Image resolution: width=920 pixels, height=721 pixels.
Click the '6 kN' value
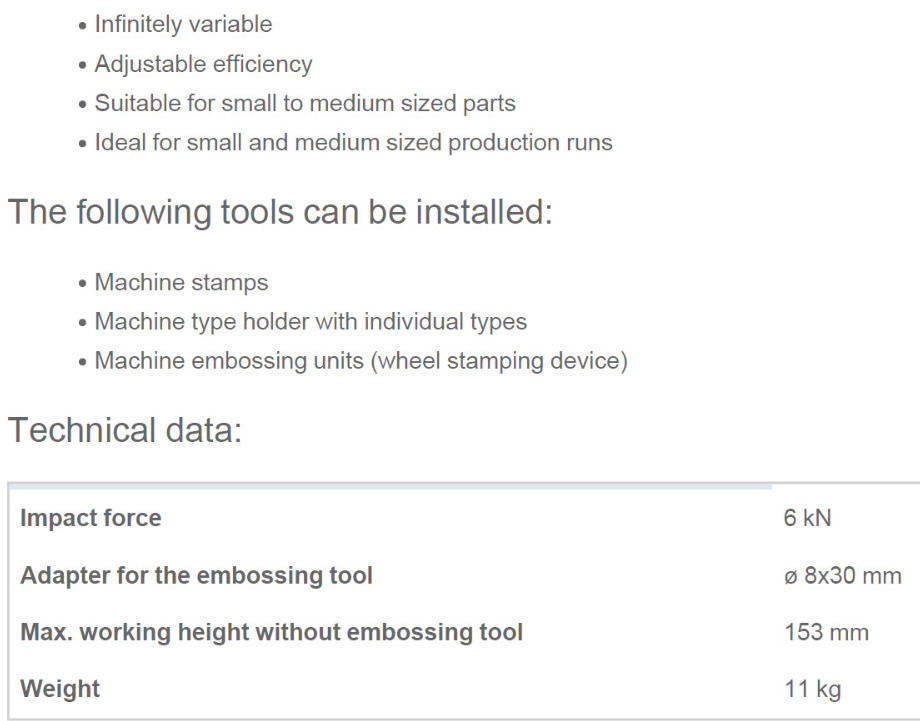click(808, 518)
